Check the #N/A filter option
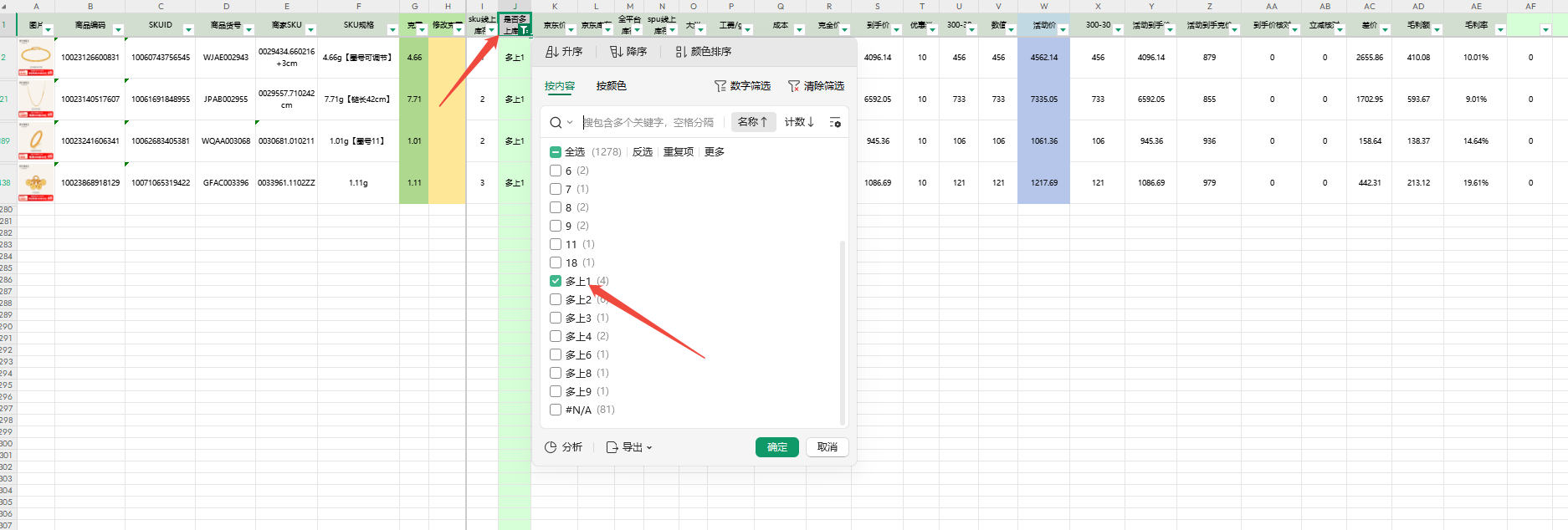Viewport: 1568px width, 530px height. [556, 410]
